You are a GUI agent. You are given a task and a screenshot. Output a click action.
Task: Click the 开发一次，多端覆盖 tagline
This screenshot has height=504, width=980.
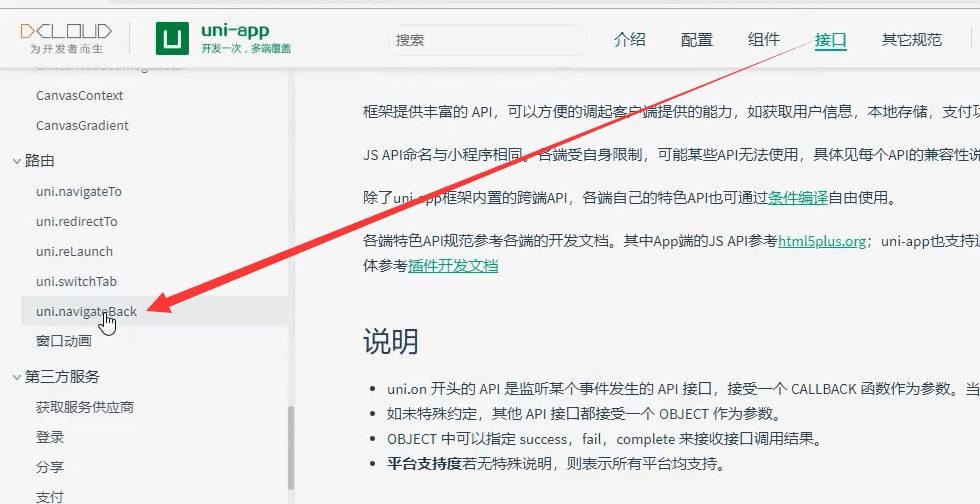coord(246,48)
